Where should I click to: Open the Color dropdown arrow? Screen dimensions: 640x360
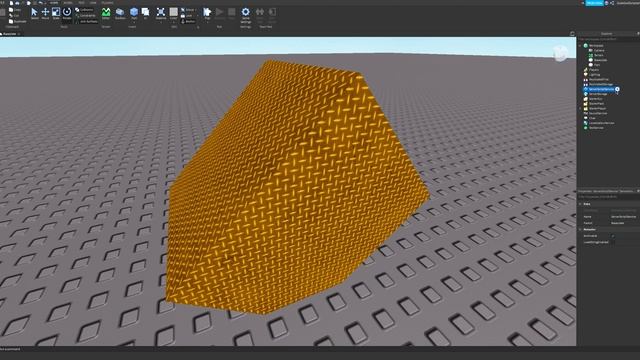(173, 22)
